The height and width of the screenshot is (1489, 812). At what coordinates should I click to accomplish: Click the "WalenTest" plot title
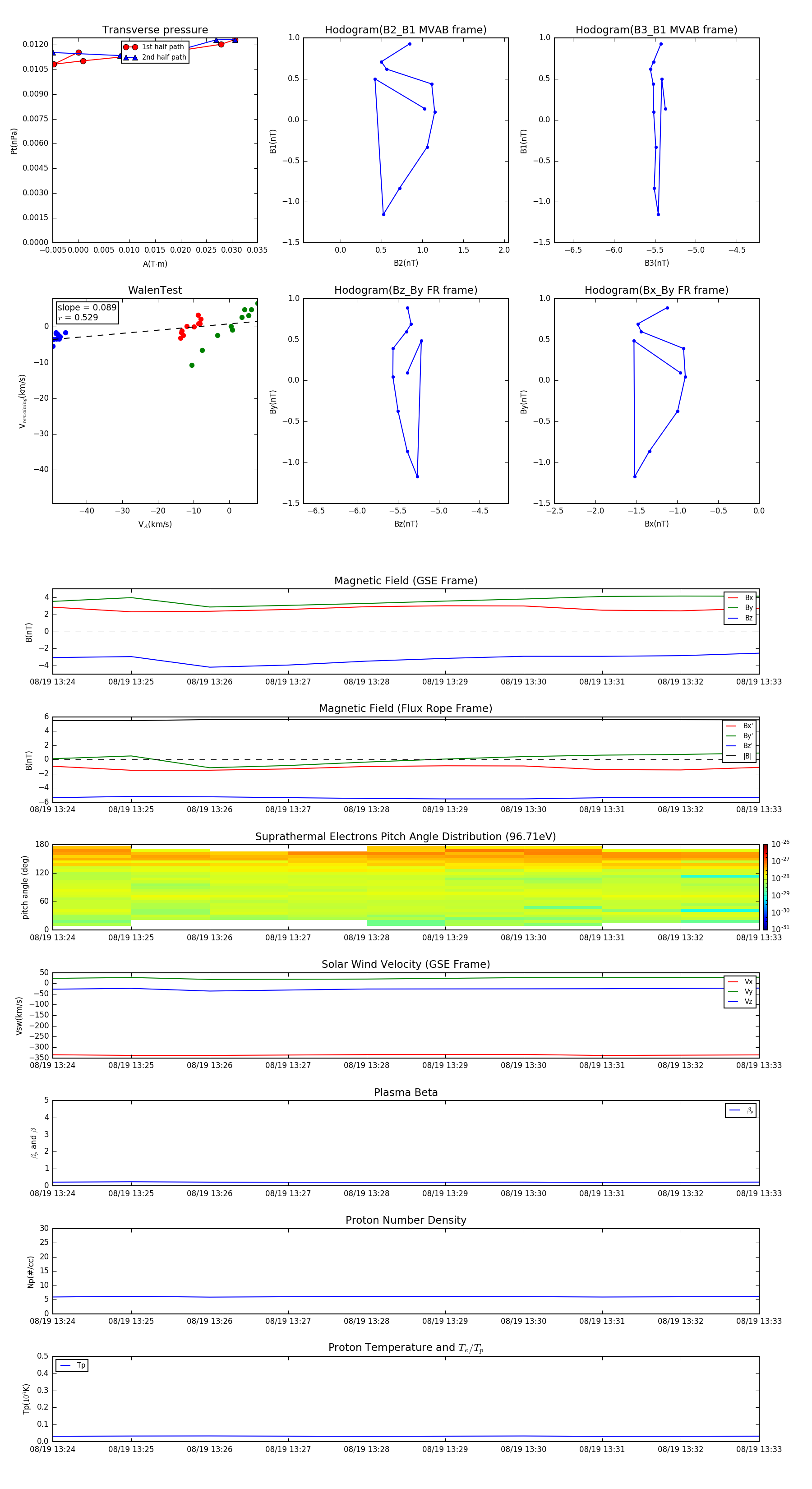pyautogui.click(x=155, y=290)
